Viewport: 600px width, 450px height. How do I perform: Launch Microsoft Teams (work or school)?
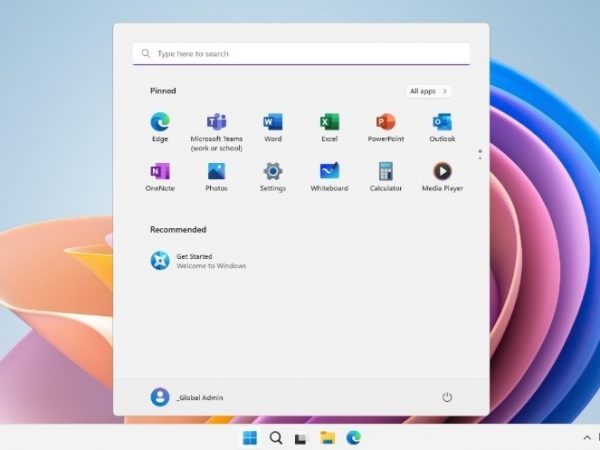pos(217,132)
